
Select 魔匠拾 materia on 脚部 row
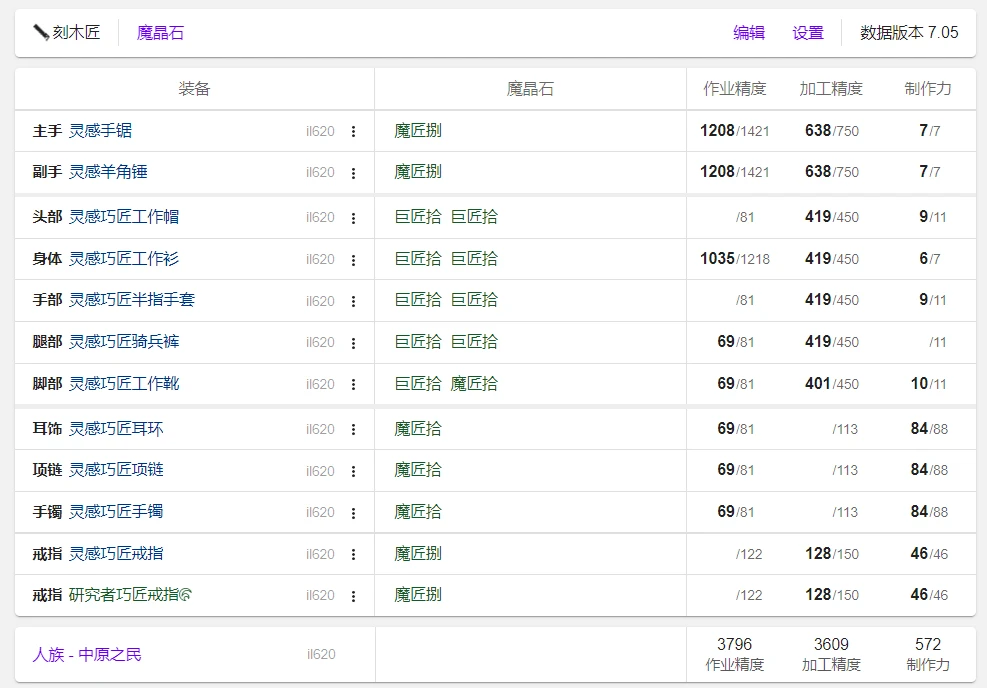(474, 384)
